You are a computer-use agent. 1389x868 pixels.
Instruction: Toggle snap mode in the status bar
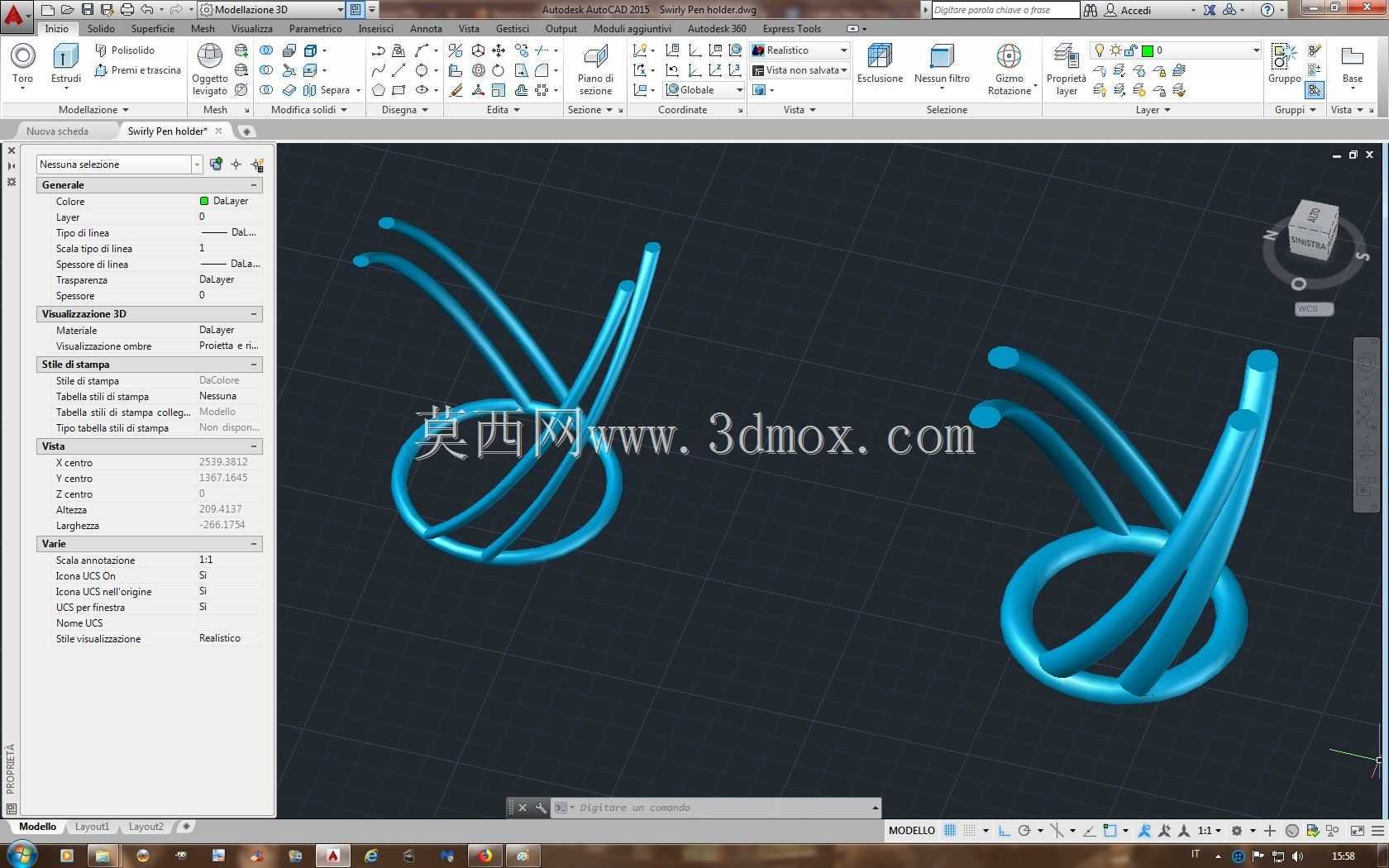pos(969,831)
